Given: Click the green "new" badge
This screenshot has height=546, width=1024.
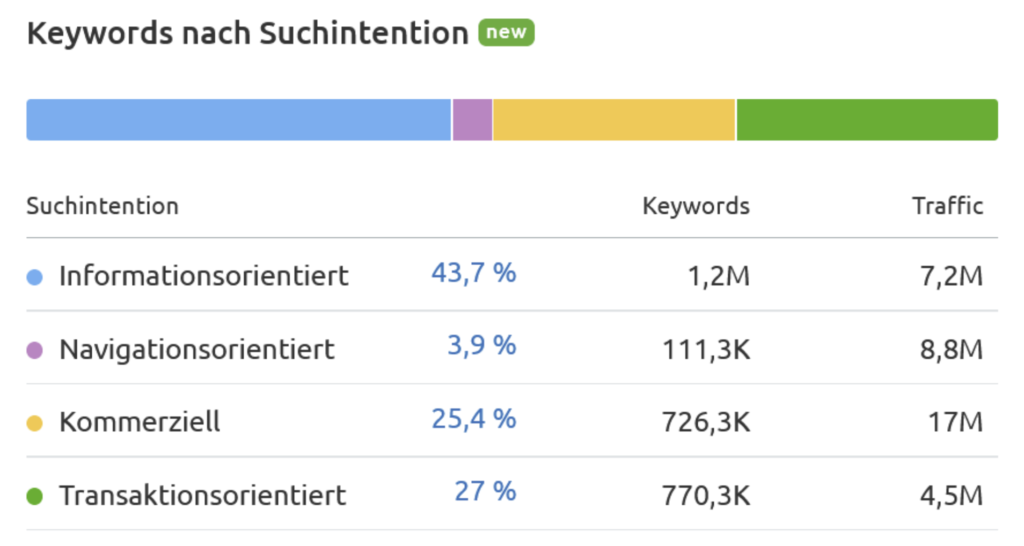Looking at the screenshot, I should (x=506, y=32).
